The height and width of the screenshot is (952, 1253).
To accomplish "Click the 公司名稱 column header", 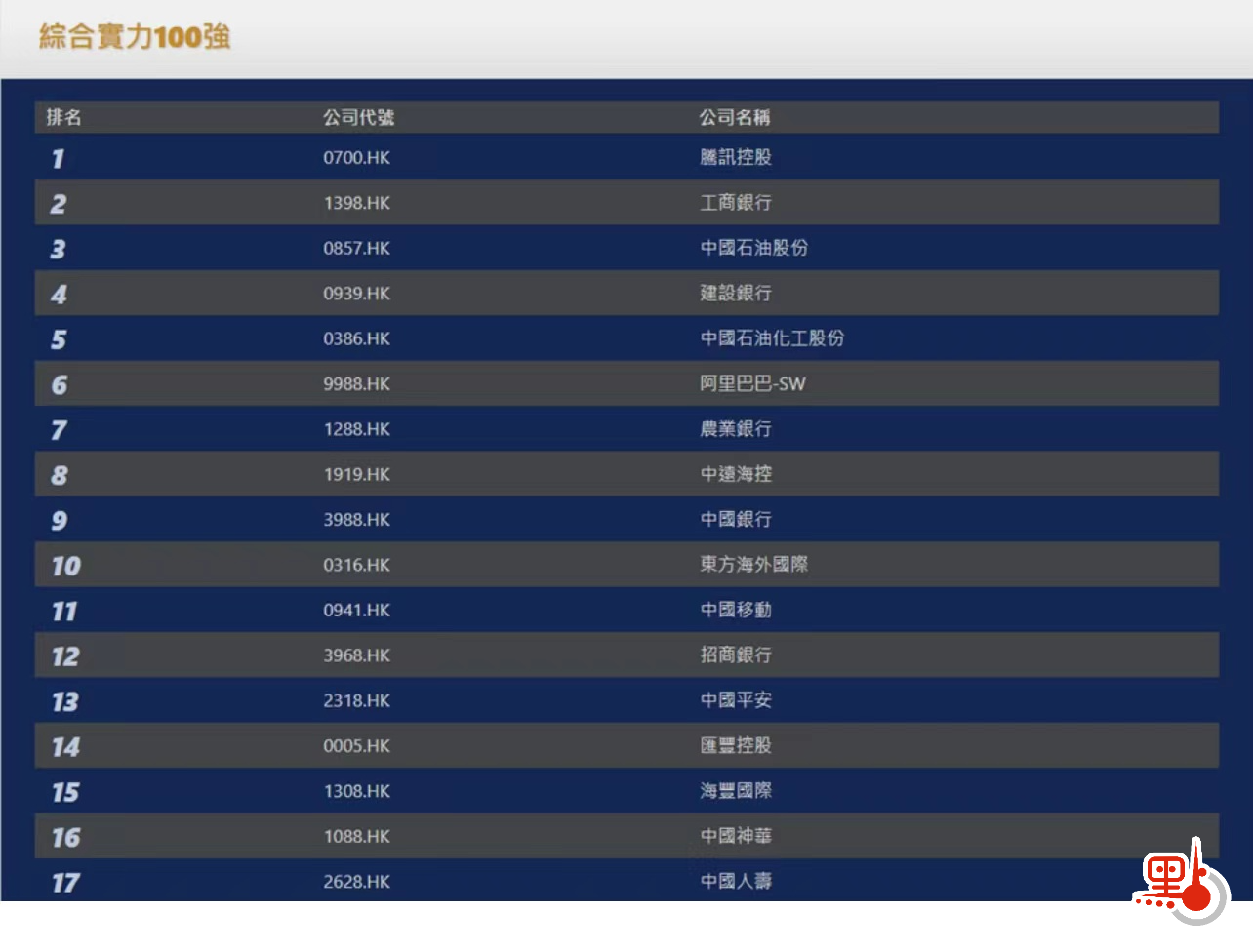I will [734, 117].
